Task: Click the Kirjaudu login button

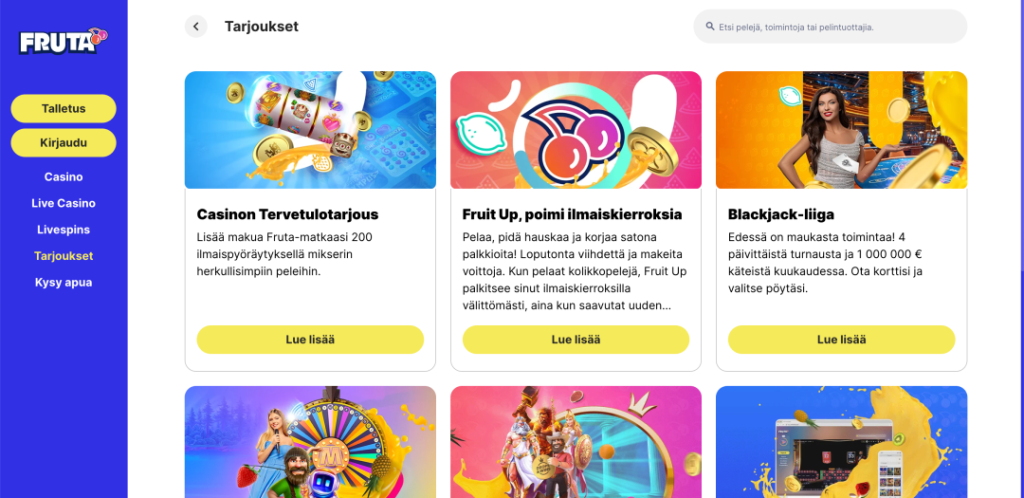Action: 63,143
